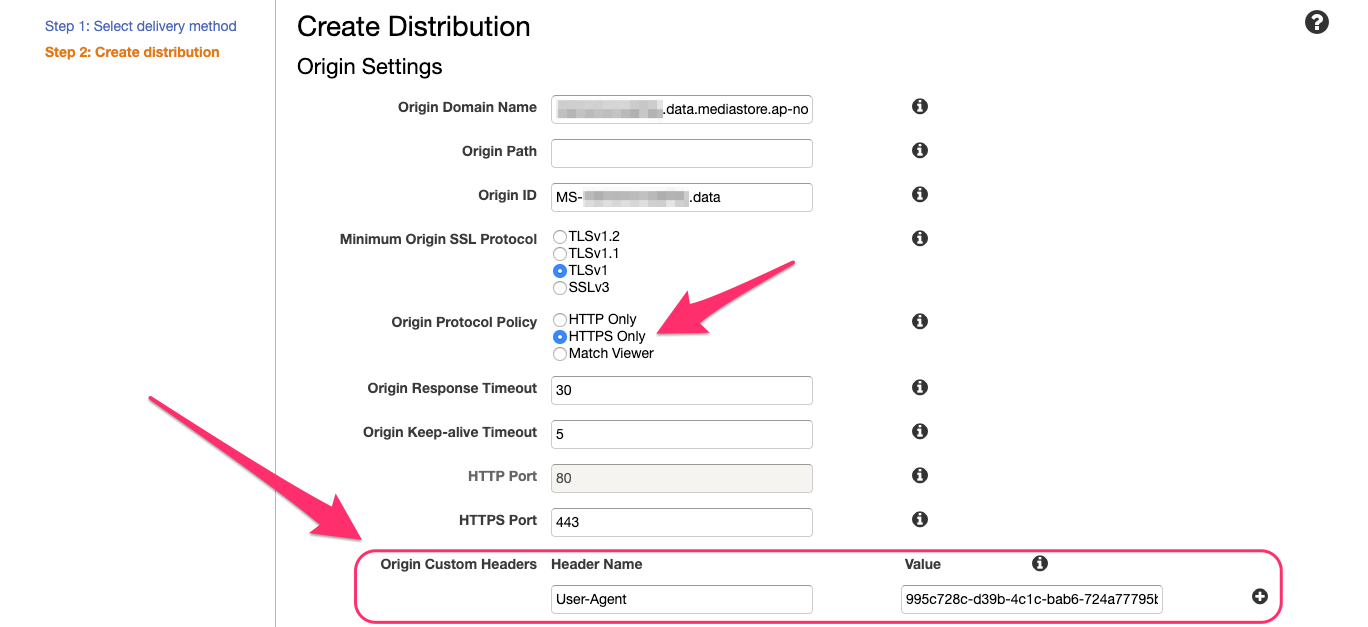Open the help question mark icon
Image resolution: width=1368 pixels, height=627 pixels.
click(1316, 21)
